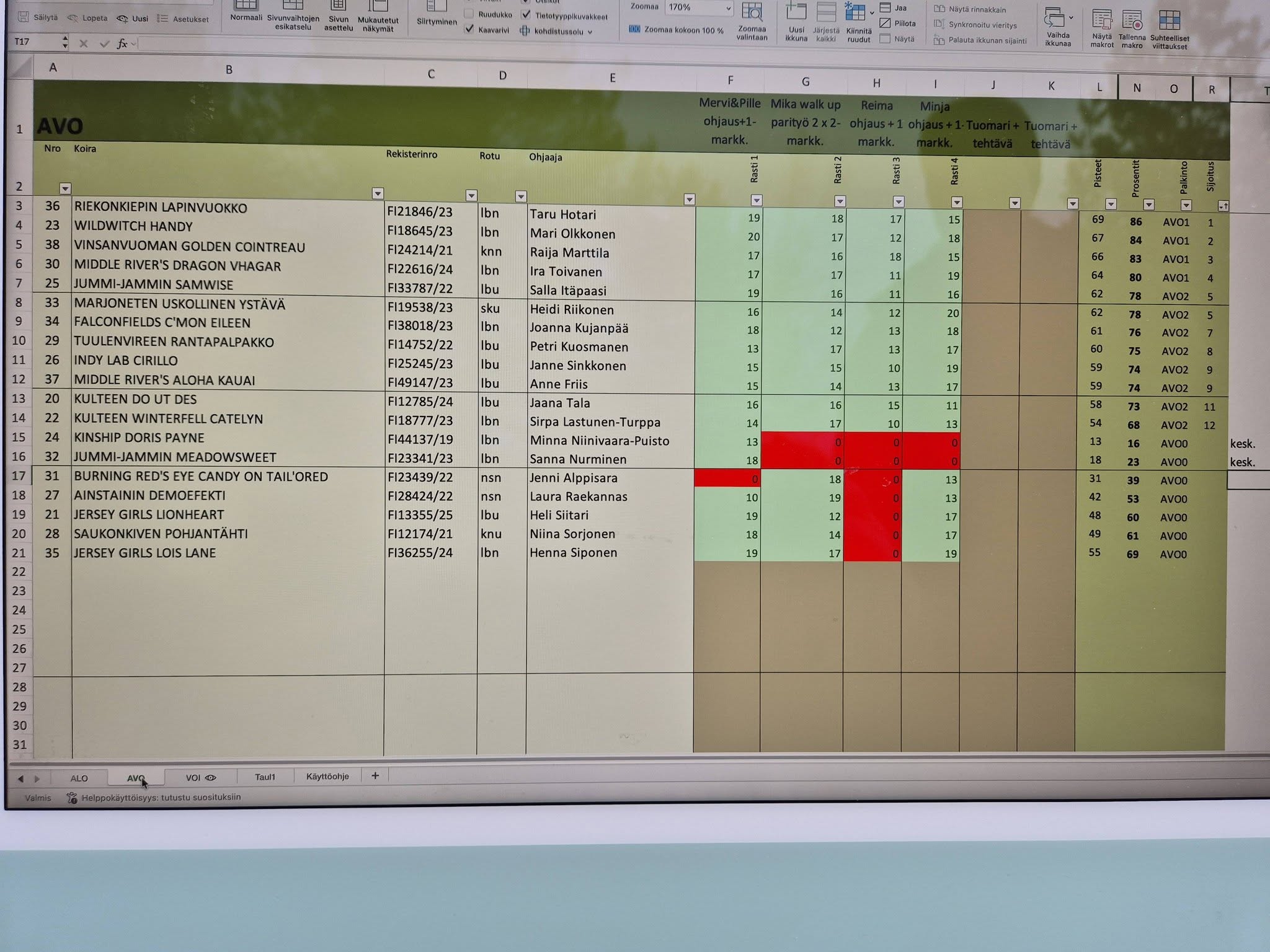
Task: Click Zoomaa valintaan magnifier icon
Action: pos(752,12)
